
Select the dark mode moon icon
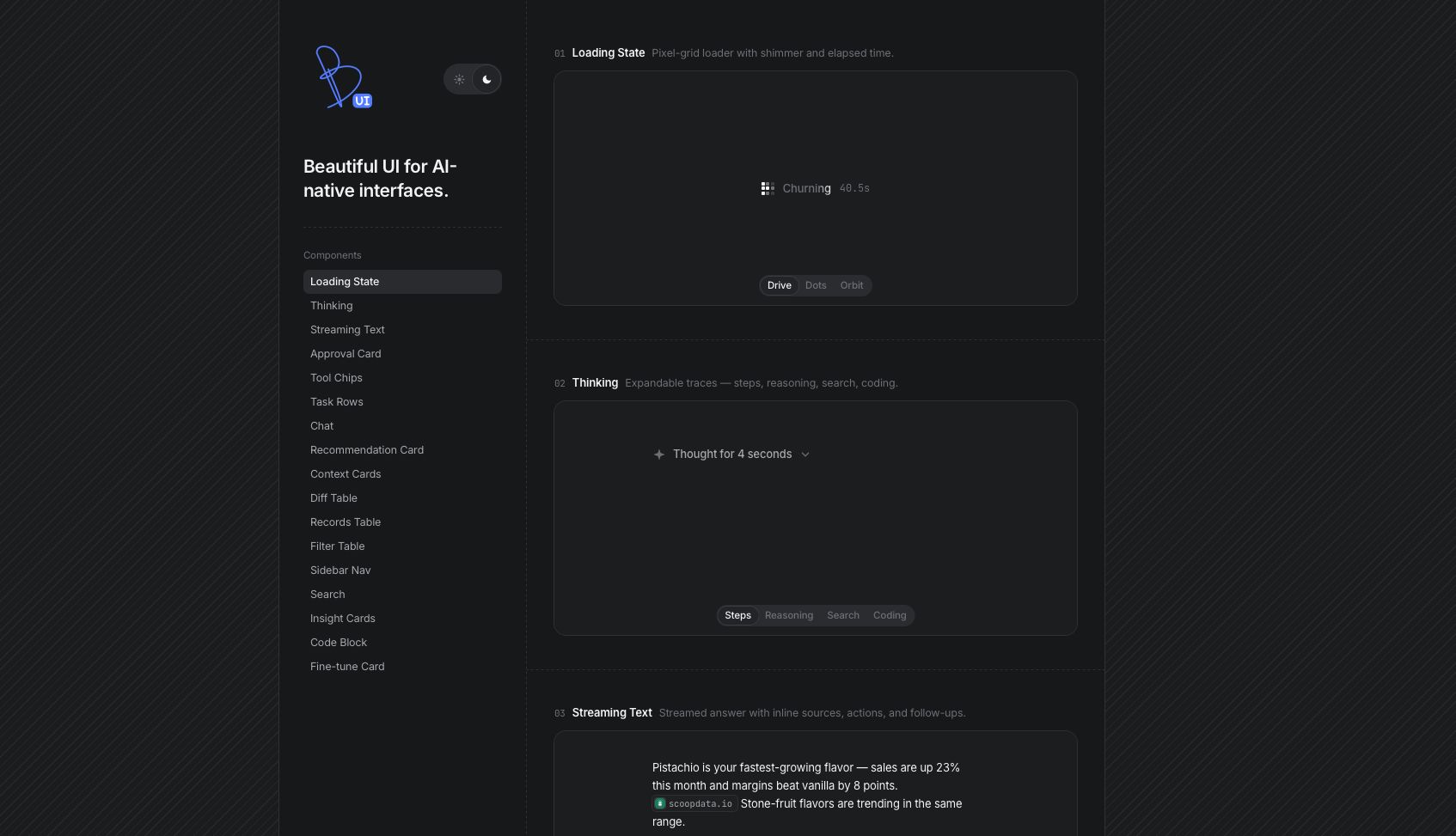(x=486, y=79)
